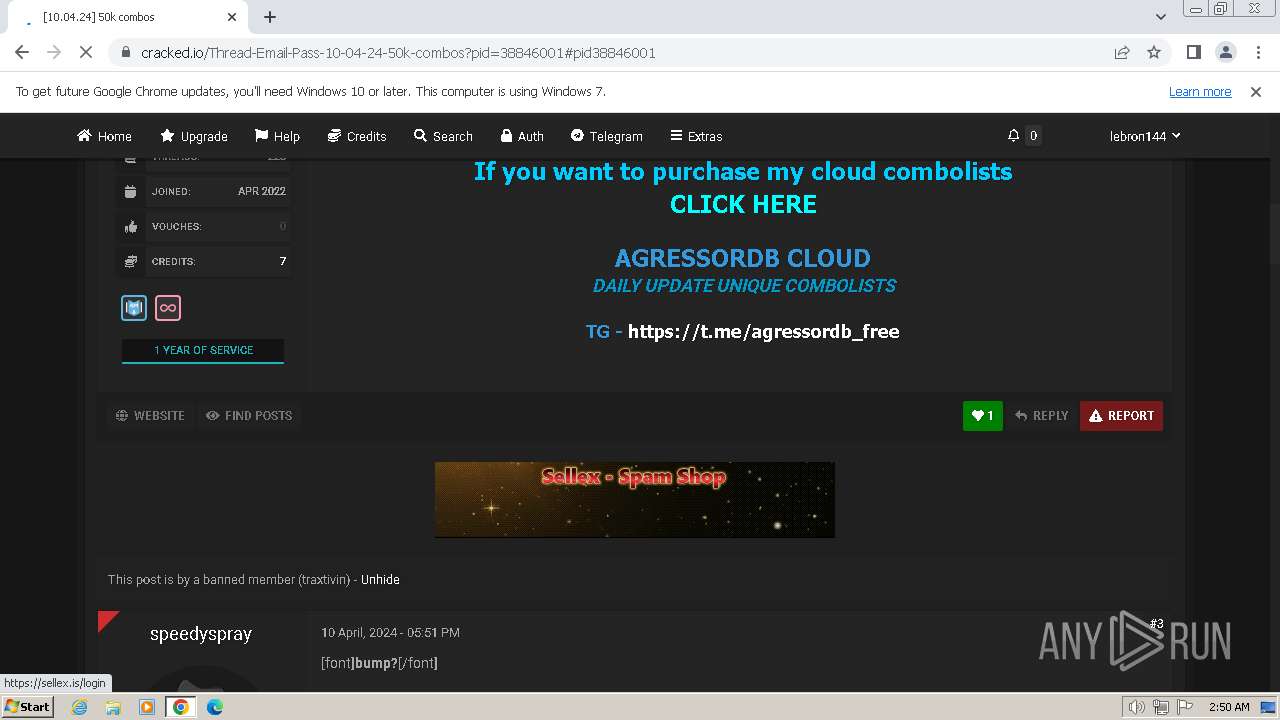Open Microsoft Edge from the taskbar
Viewport: 1280px width, 720px height.
tap(215, 707)
